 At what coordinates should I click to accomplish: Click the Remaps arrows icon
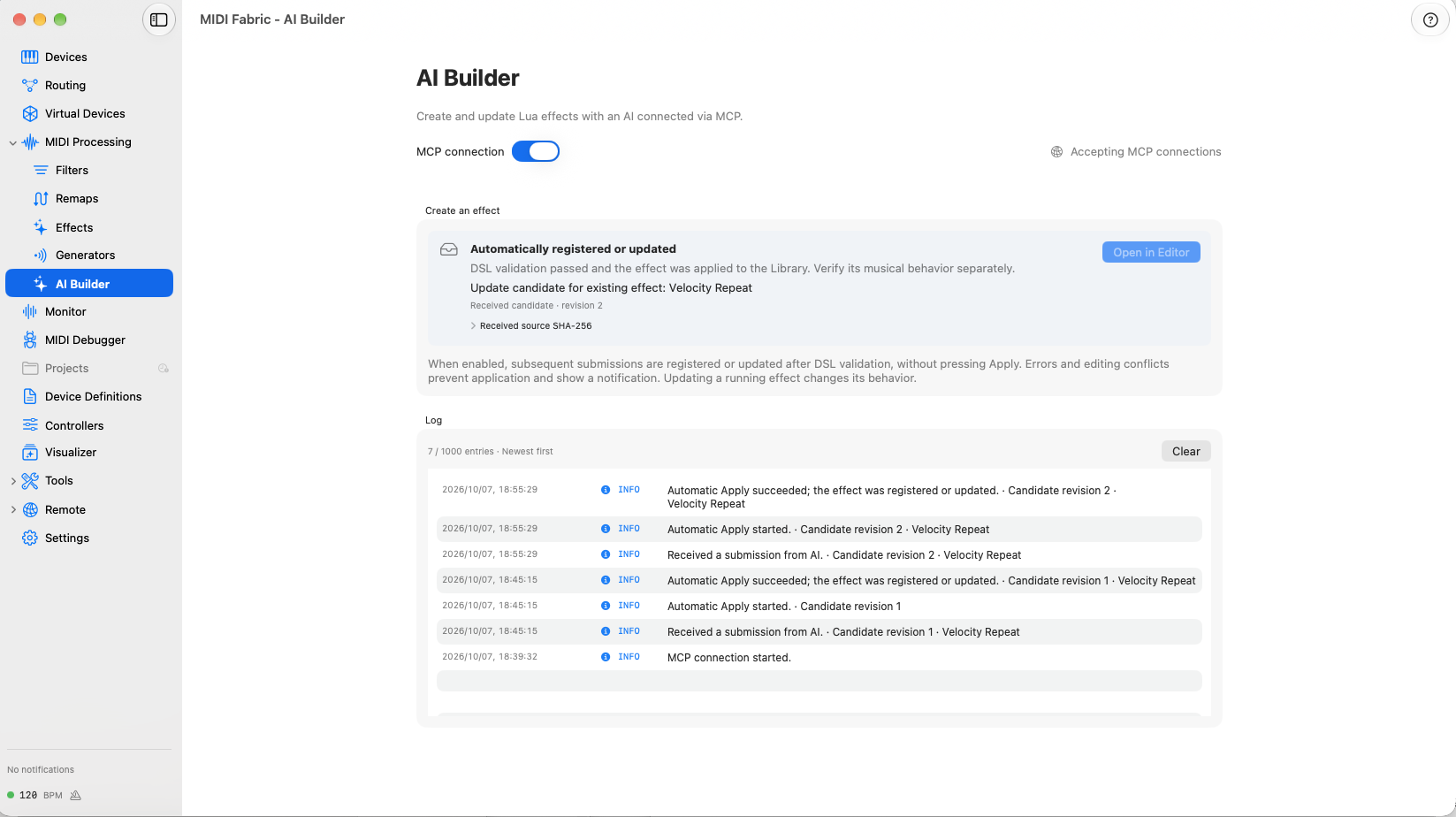click(x=41, y=198)
